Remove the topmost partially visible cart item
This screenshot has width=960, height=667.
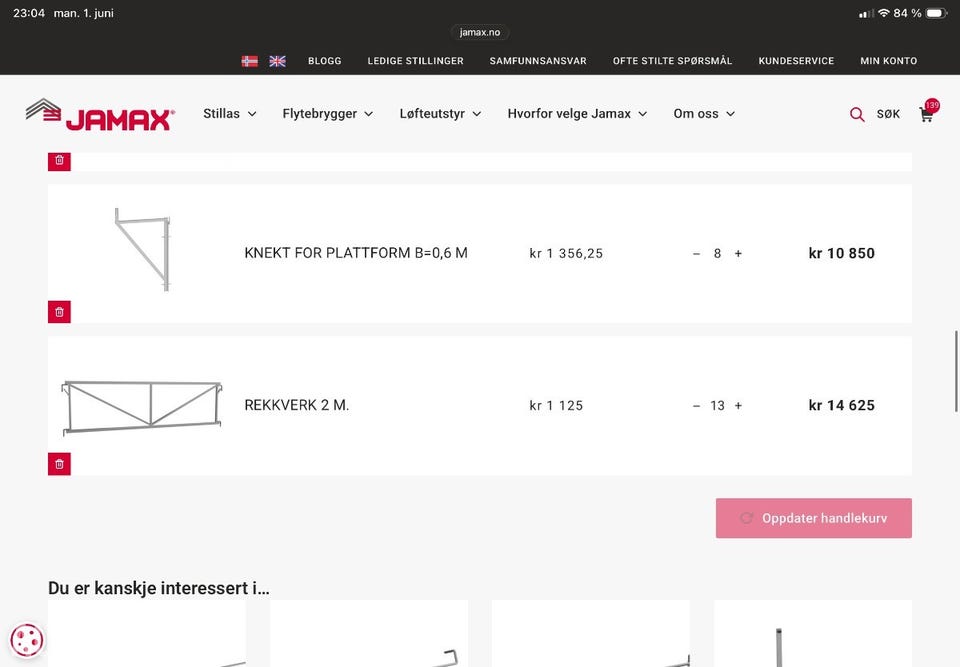click(x=59, y=161)
